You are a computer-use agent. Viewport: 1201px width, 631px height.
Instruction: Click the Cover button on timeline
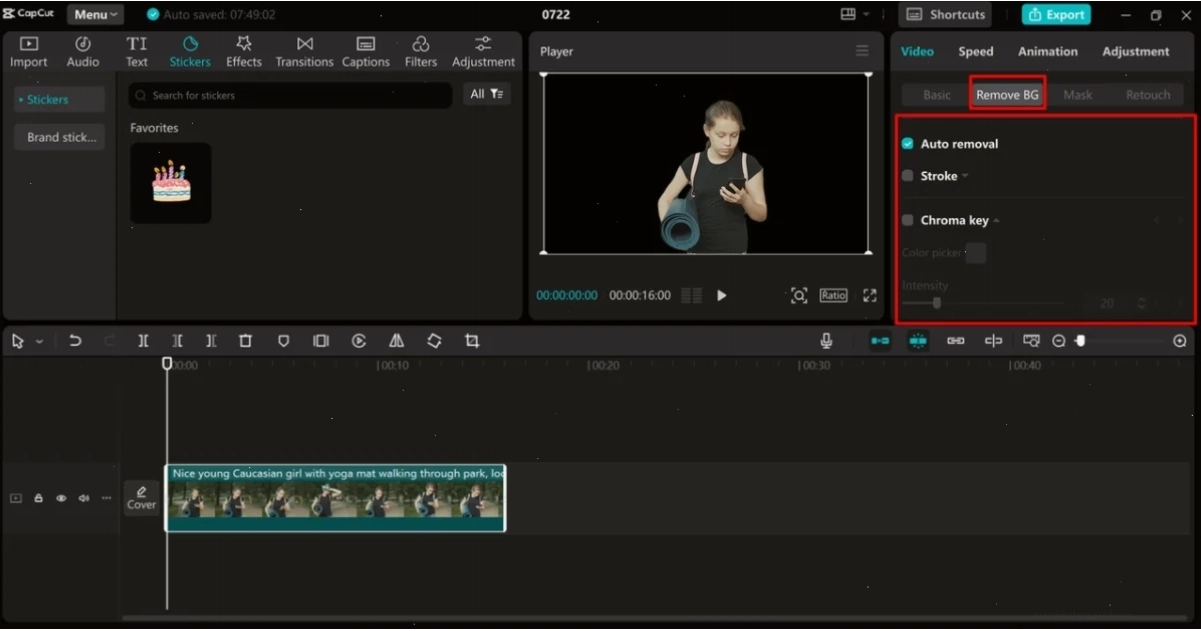(x=141, y=498)
